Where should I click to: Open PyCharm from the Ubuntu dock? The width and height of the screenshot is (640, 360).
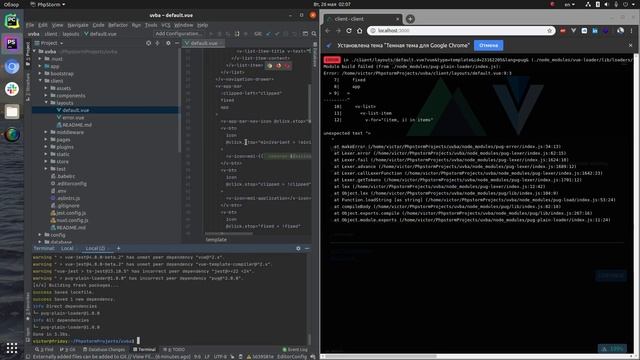click(x=12, y=20)
